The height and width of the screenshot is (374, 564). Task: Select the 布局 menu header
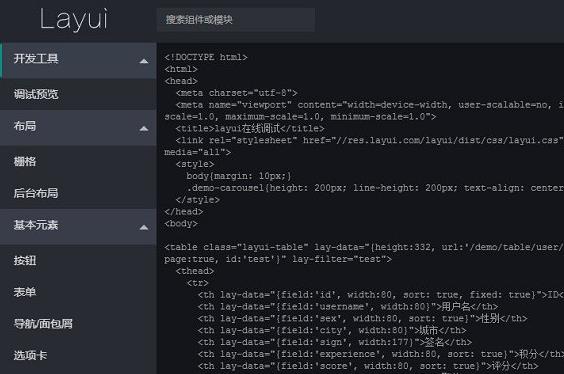[78, 127]
